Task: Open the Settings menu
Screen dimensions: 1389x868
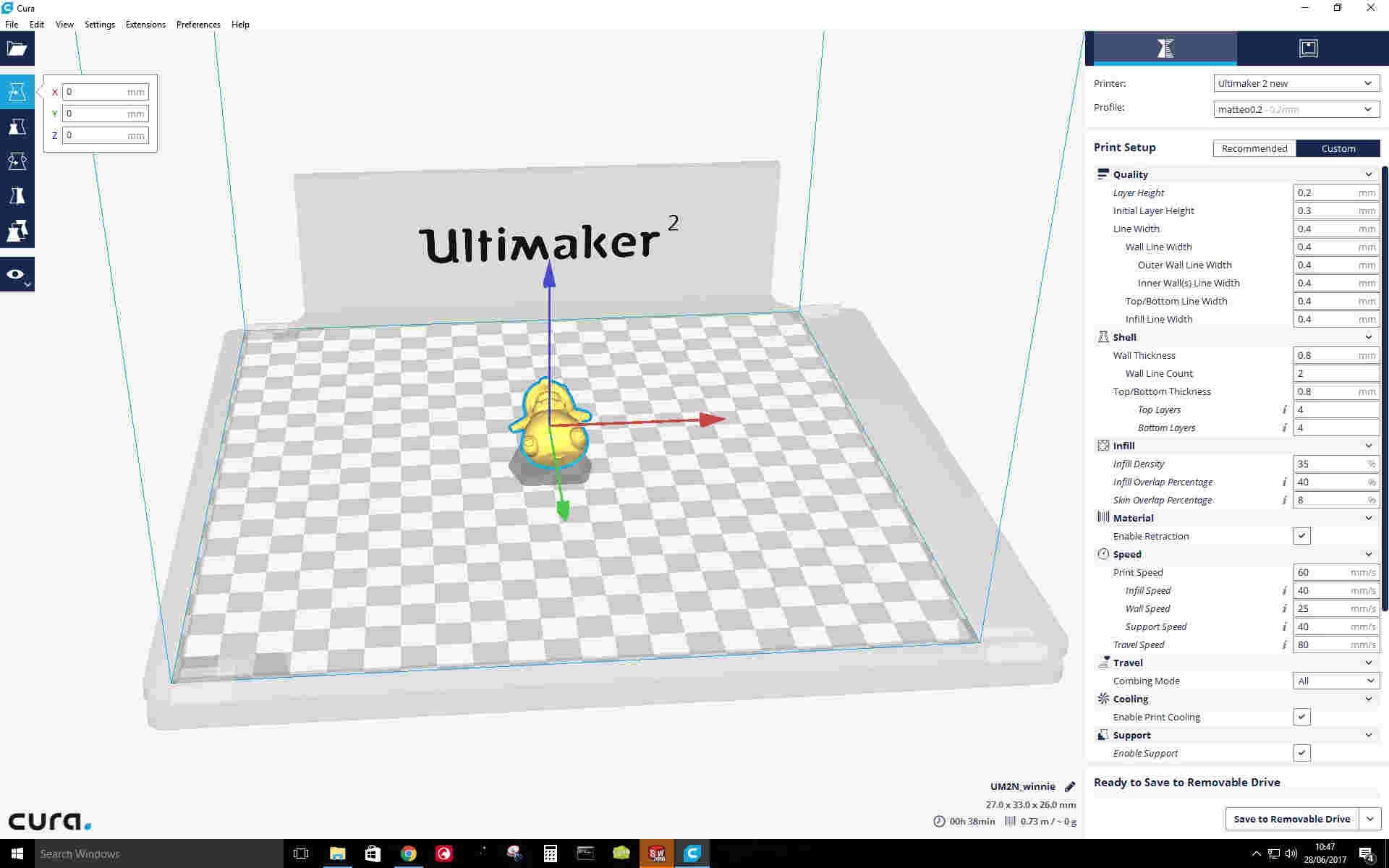Action: 100,24
